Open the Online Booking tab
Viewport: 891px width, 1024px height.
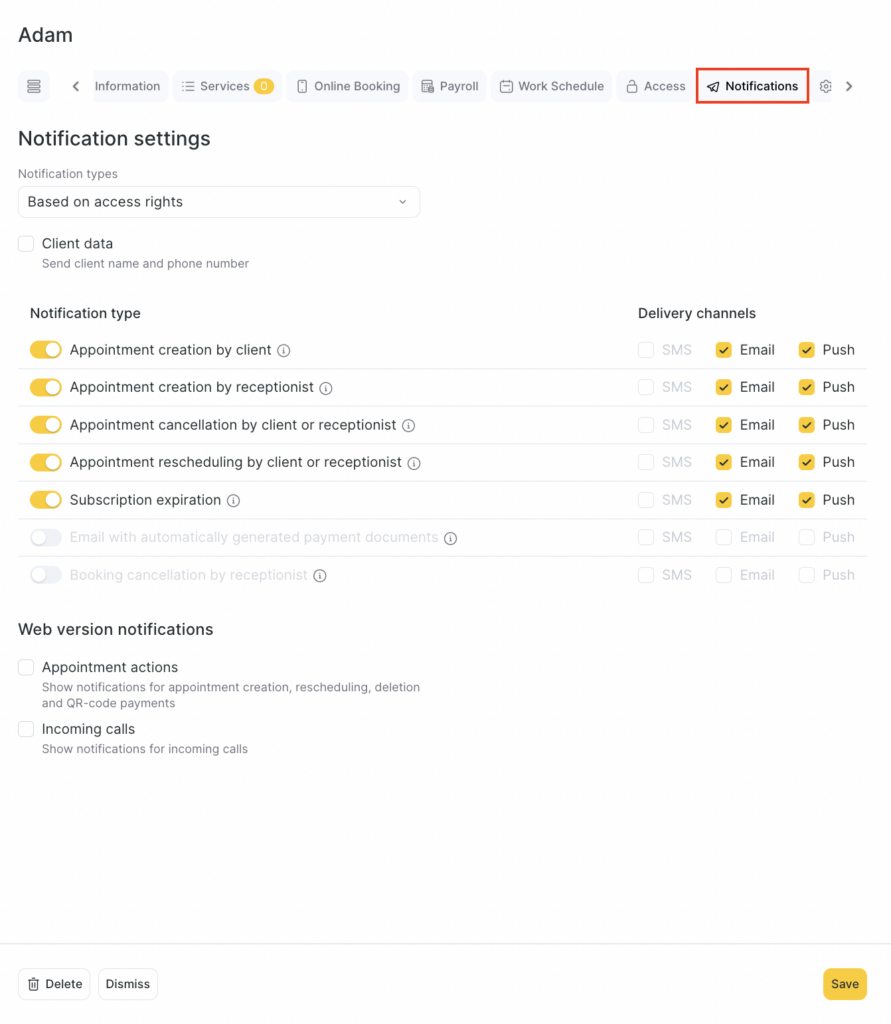[347, 87]
